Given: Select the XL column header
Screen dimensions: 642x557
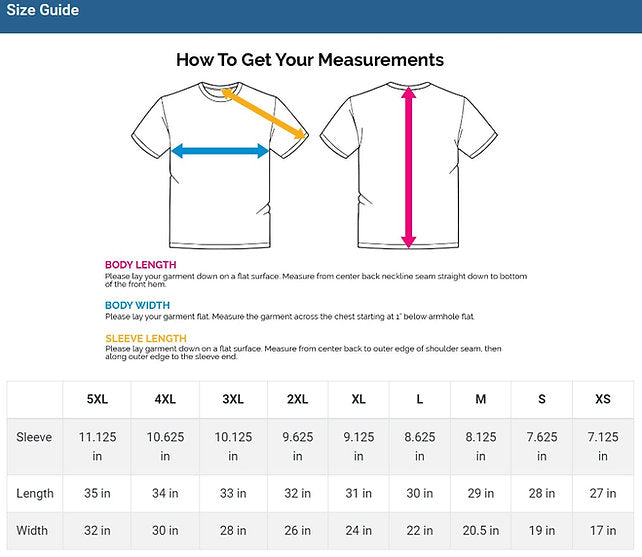Looking at the screenshot, I should (359, 399).
